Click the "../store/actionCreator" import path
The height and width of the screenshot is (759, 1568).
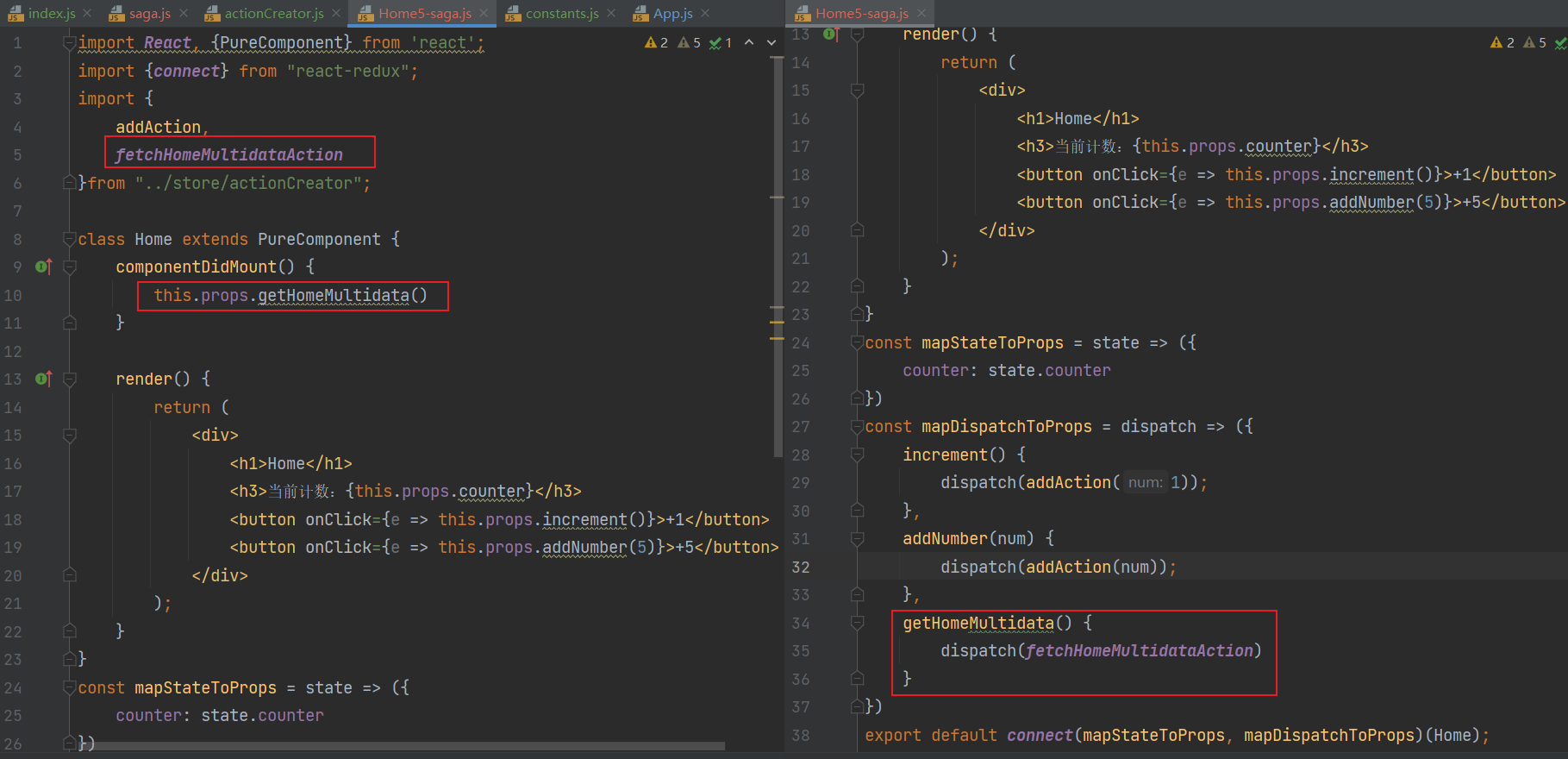[247, 183]
